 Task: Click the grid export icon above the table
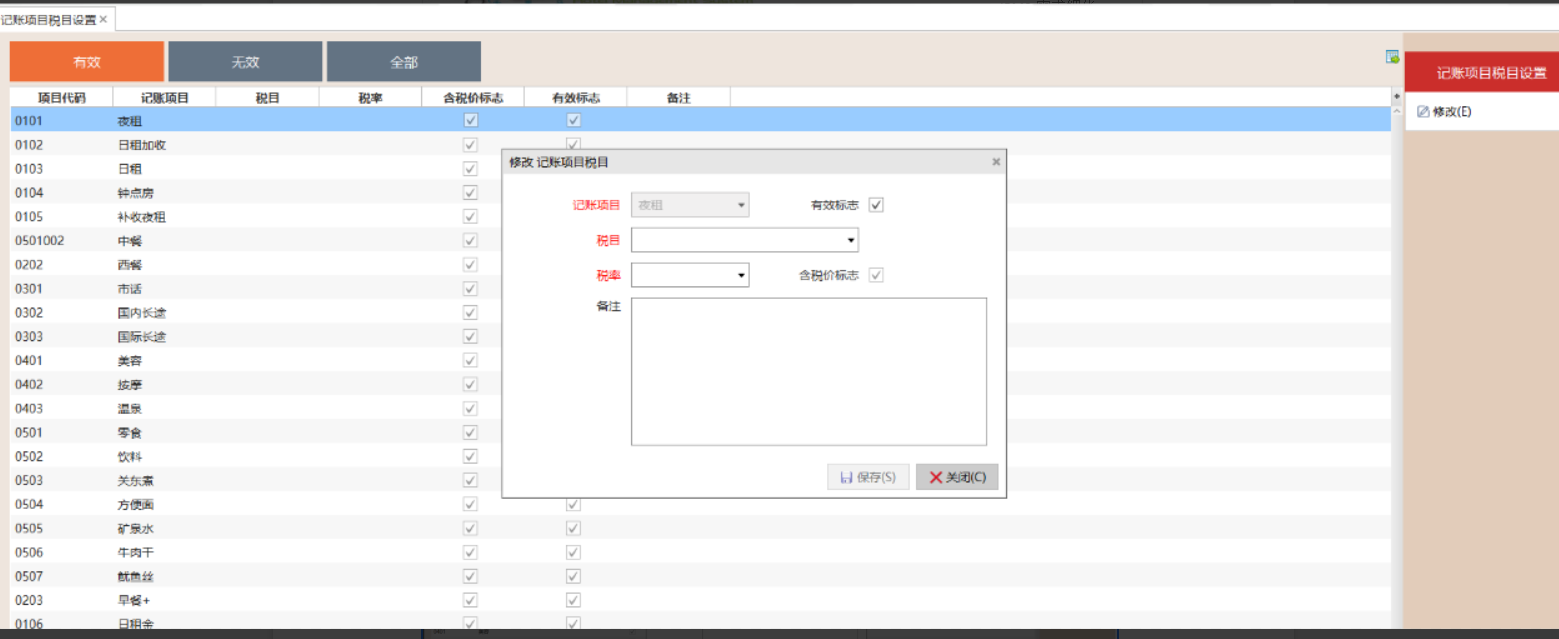(1392, 57)
